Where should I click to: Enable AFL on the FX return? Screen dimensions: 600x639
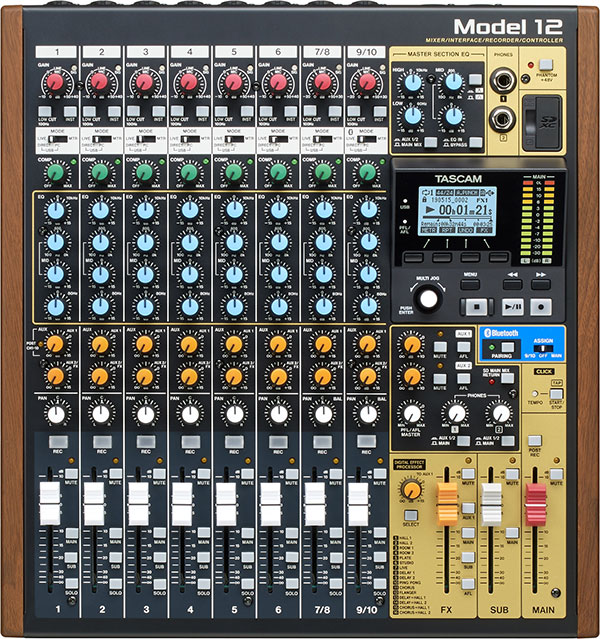click(468, 584)
